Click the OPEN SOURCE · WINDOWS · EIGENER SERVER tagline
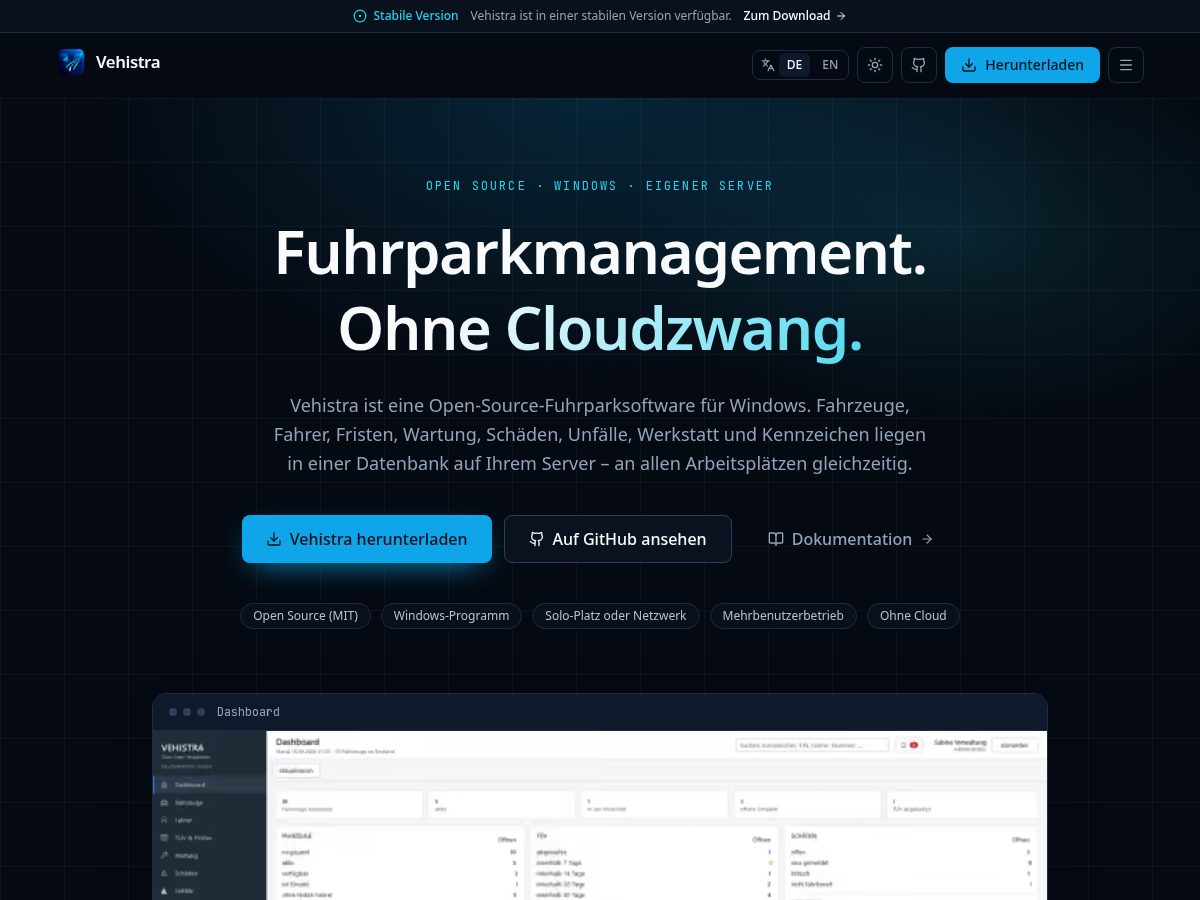1200x900 pixels. [600, 186]
